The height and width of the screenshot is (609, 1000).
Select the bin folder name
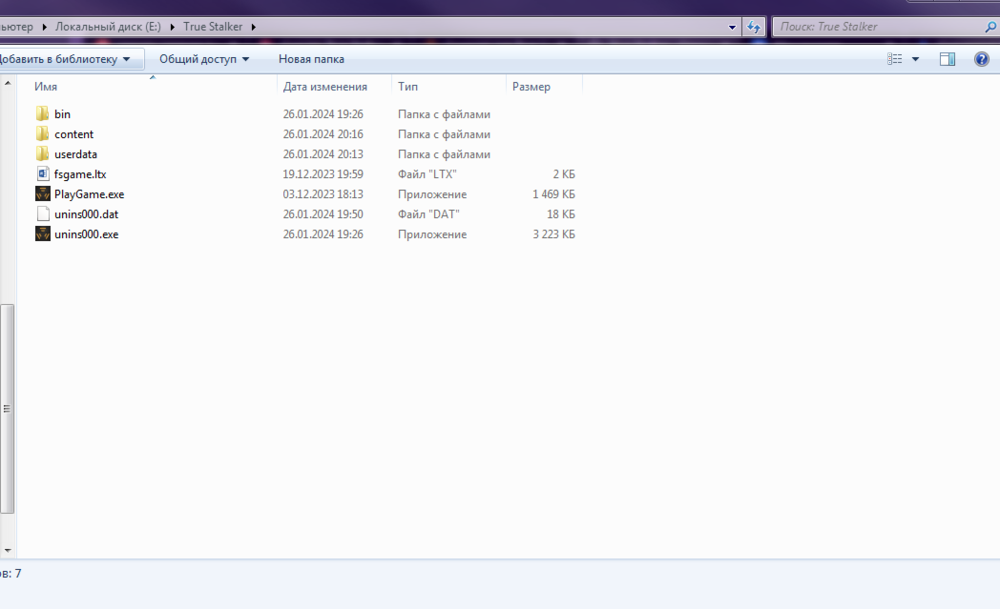coord(62,114)
